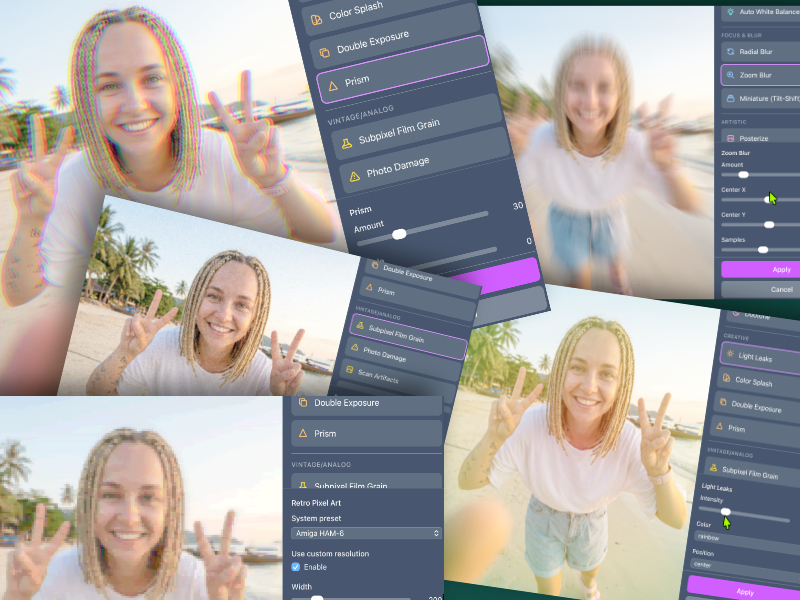The width and height of the screenshot is (800, 600).
Task: Click the System preset label
Action: [x=316, y=518]
